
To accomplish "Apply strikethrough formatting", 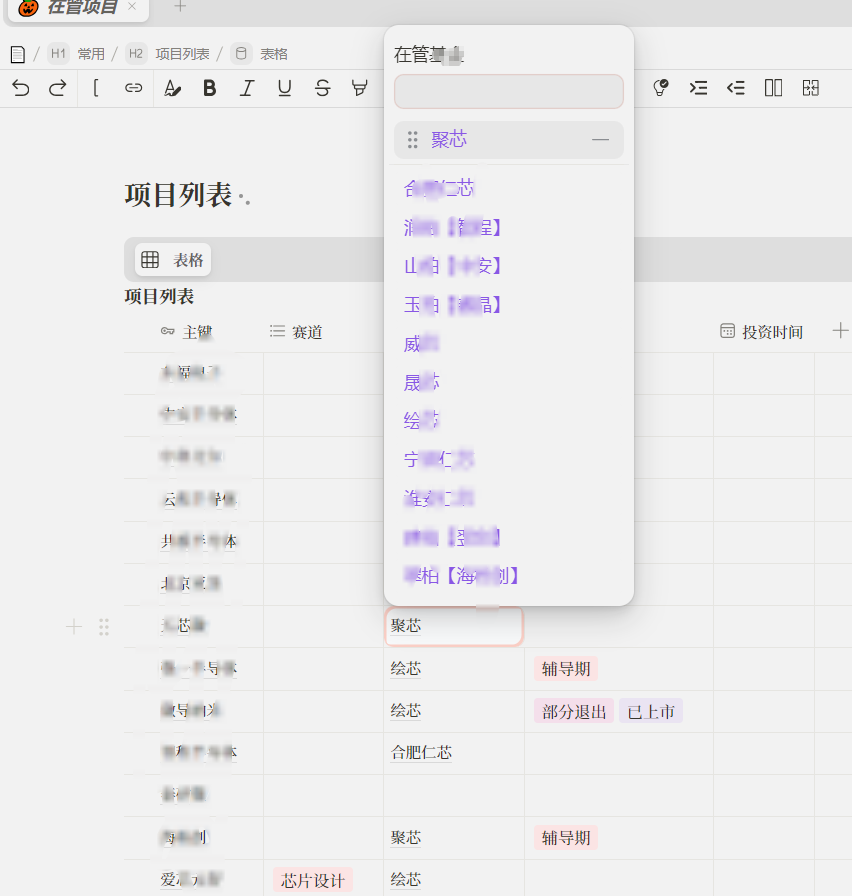I will tap(322, 88).
